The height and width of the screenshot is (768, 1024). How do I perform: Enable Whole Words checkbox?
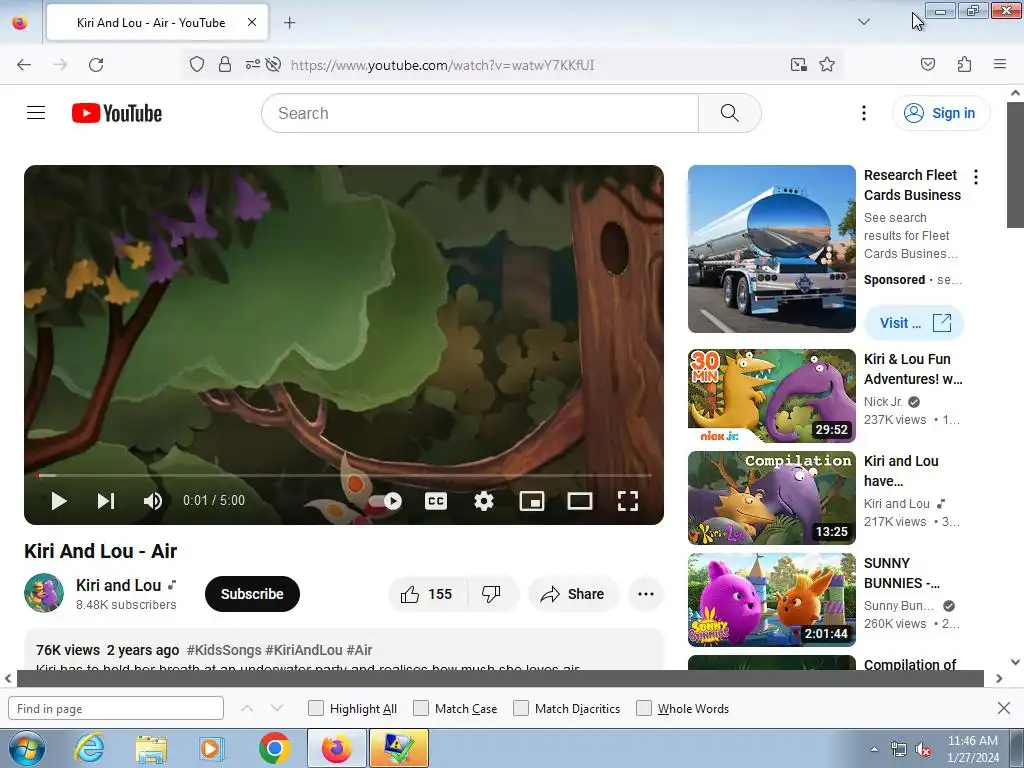point(643,709)
